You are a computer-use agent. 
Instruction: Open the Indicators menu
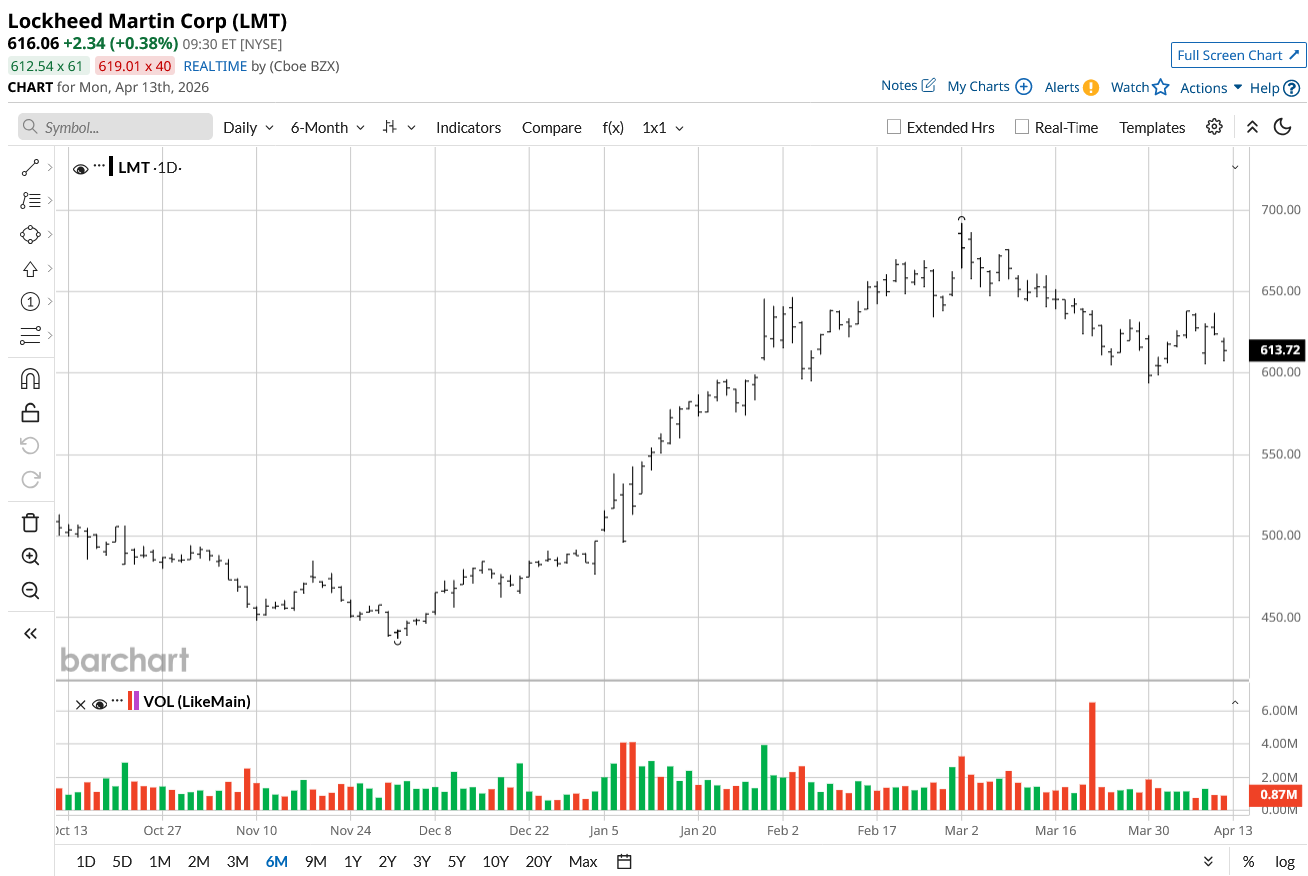pyautogui.click(x=468, y=128)
